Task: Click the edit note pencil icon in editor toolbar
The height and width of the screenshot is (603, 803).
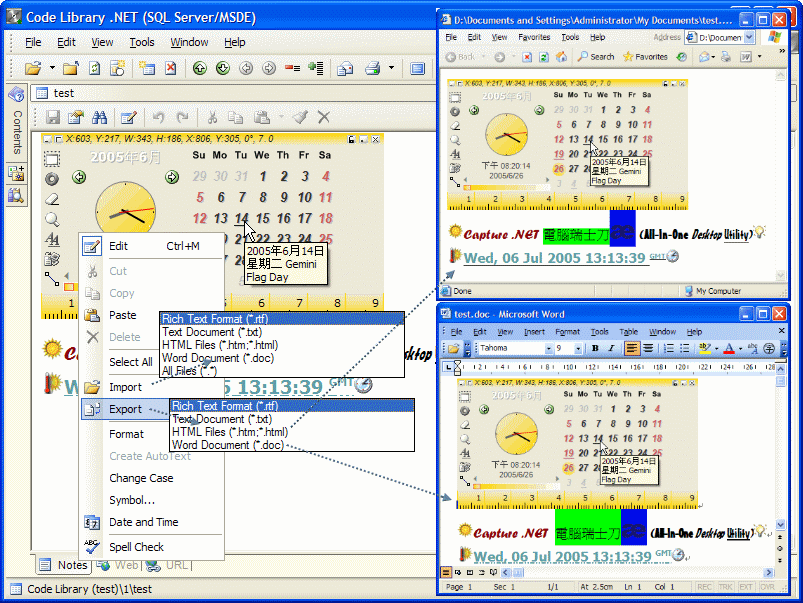Action: pos(129,117)
